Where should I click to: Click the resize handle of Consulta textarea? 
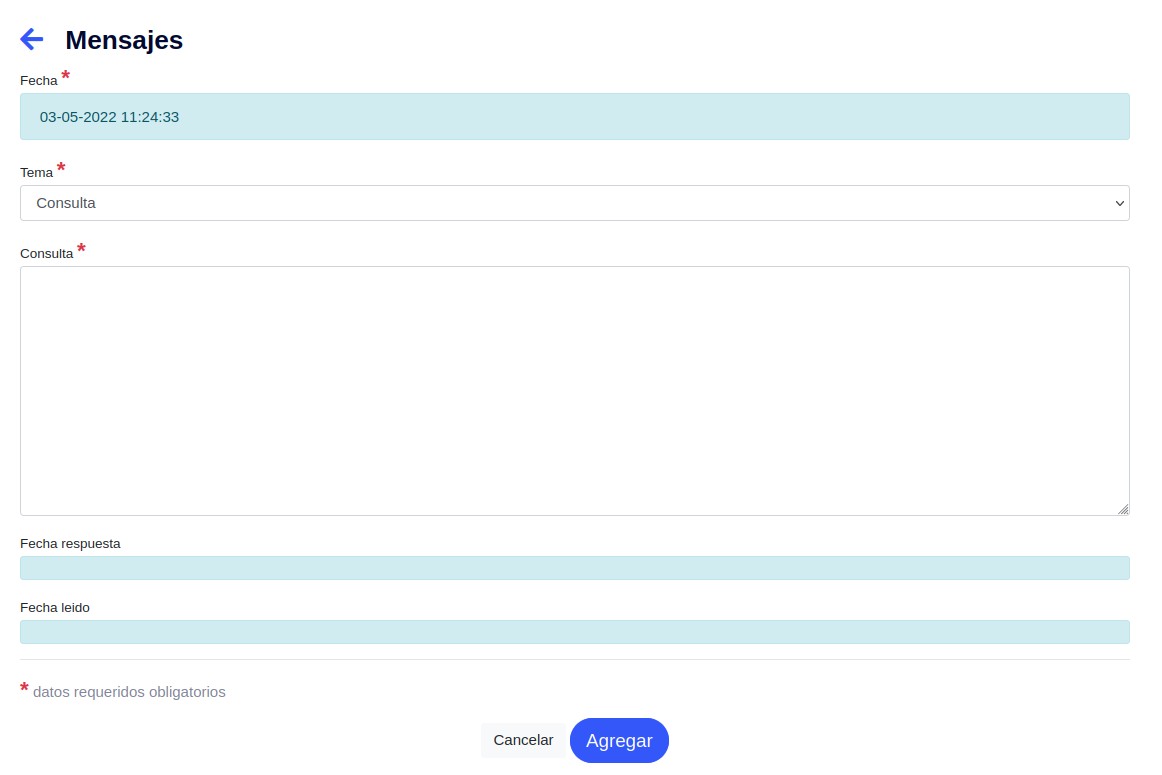coord(1123,509)
